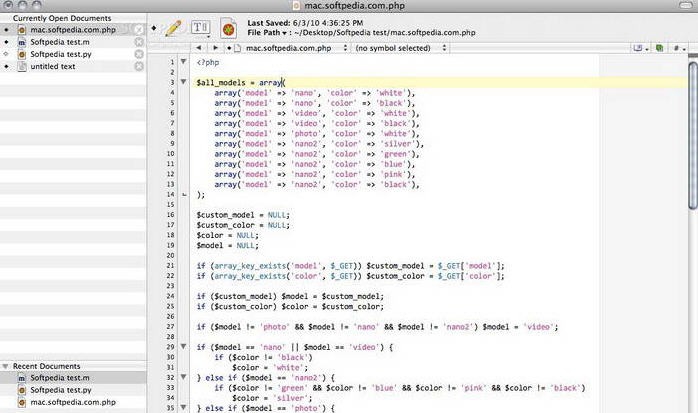698x413 pixels.
Task: Click the 'photo' string on line 8
Action: pos(306,134)
